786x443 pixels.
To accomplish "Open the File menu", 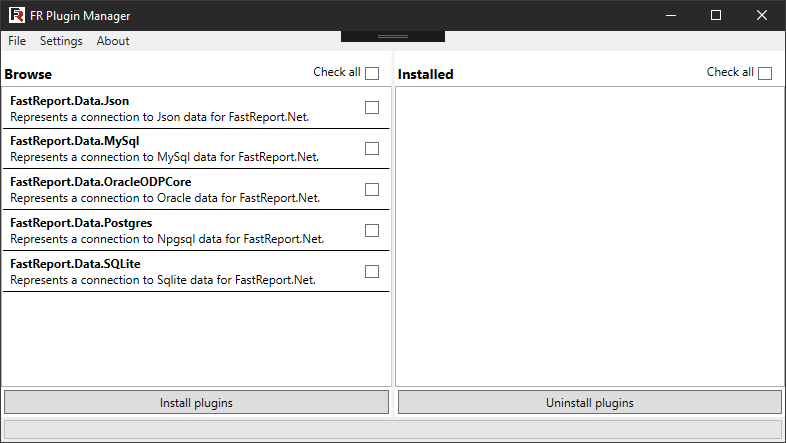I will coord(17,41).
